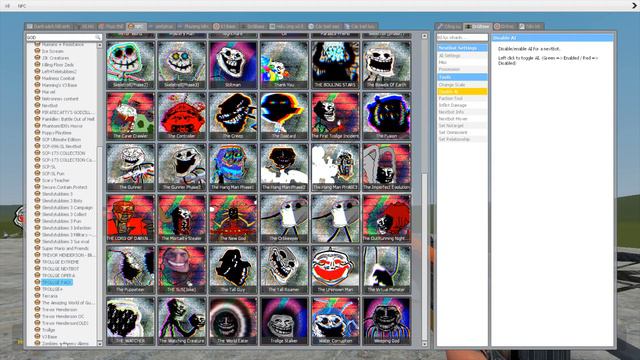640x360 pixels.
Task: Select The Amazing World of Gumball category
Action: pos(68,303)
